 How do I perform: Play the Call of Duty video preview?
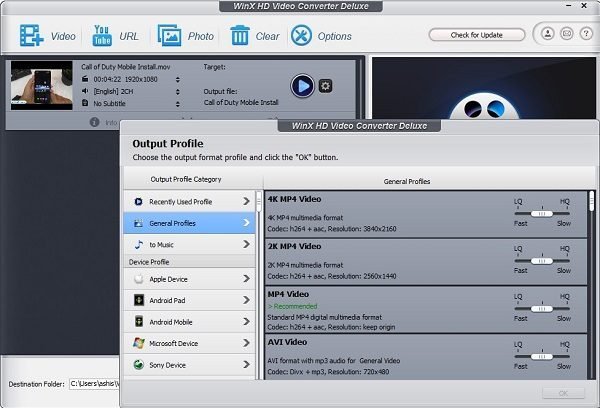(302, 86)
